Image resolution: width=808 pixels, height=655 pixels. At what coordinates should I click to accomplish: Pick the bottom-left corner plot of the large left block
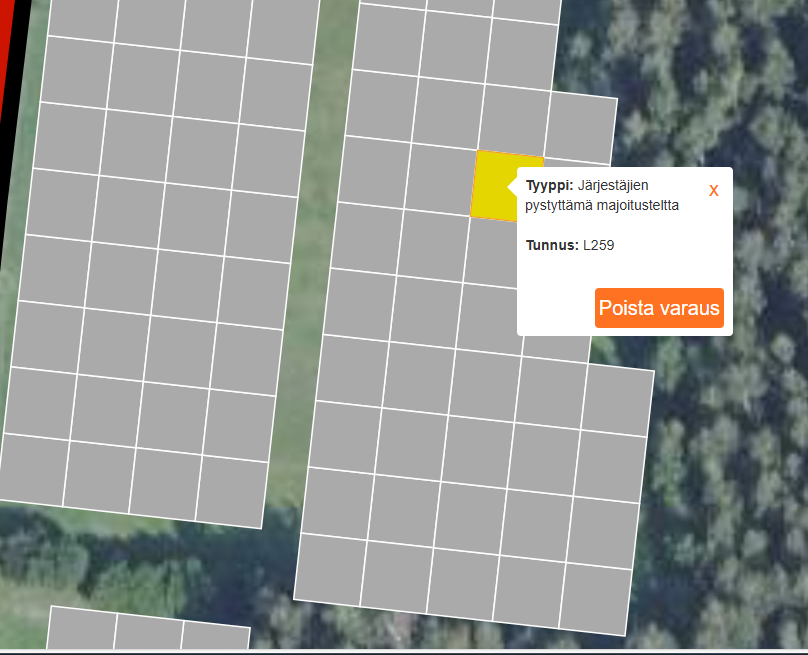point(34,466)
